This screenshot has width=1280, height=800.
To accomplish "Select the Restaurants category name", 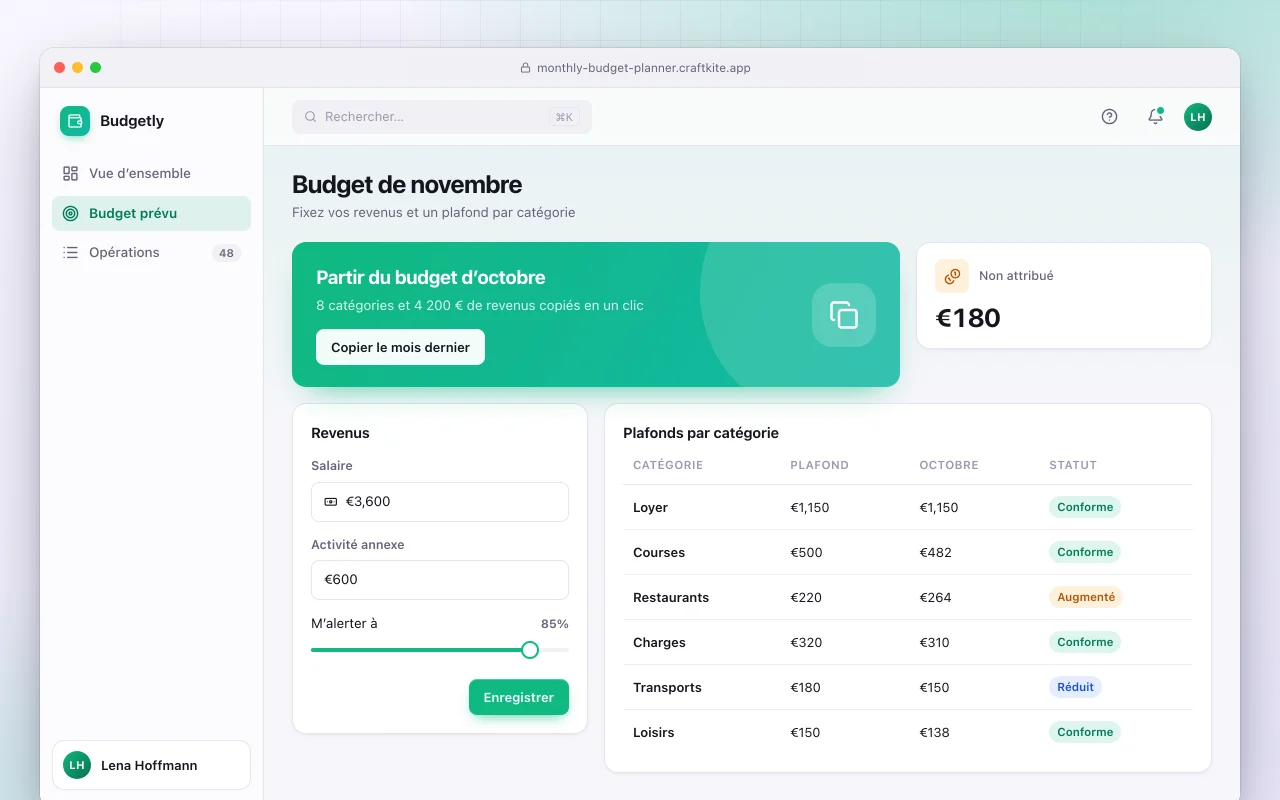I will click(671, 597).
